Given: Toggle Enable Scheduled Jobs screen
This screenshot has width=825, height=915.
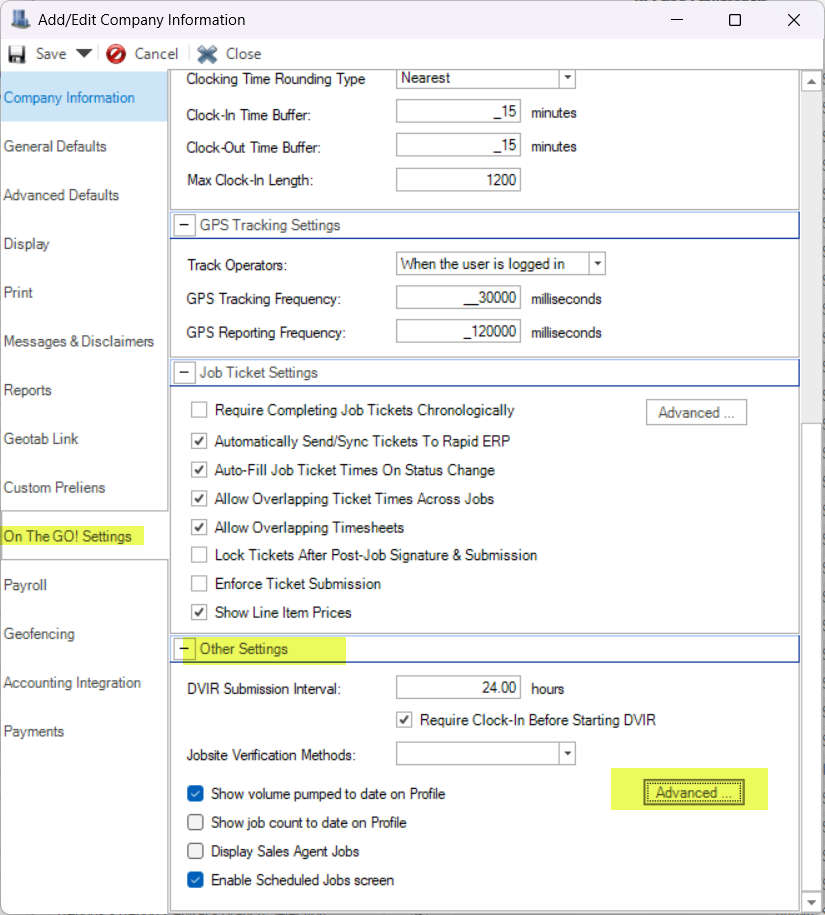Looking at the screenshot, I should click(x=195, y=879).
